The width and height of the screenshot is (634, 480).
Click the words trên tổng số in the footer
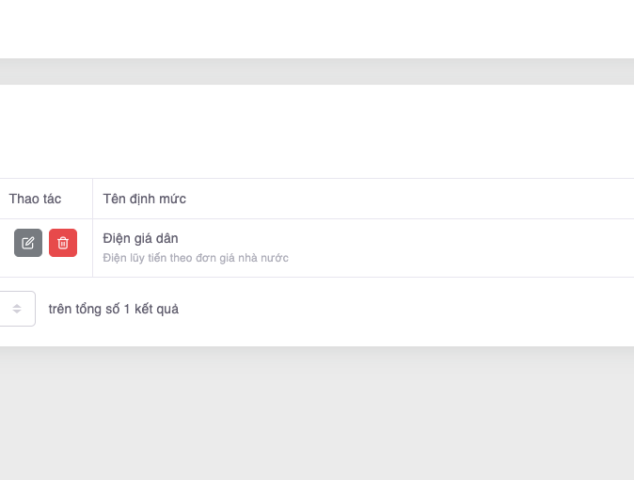pos(84,309)
